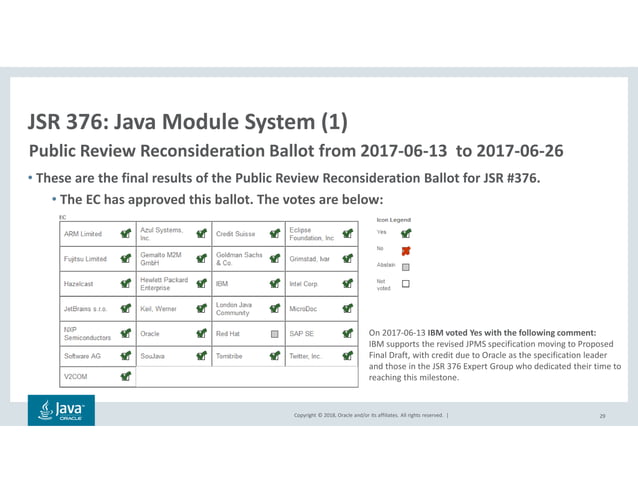
Task: Click the red No icon in Icon Legend
Action: (x=406, y=251)
